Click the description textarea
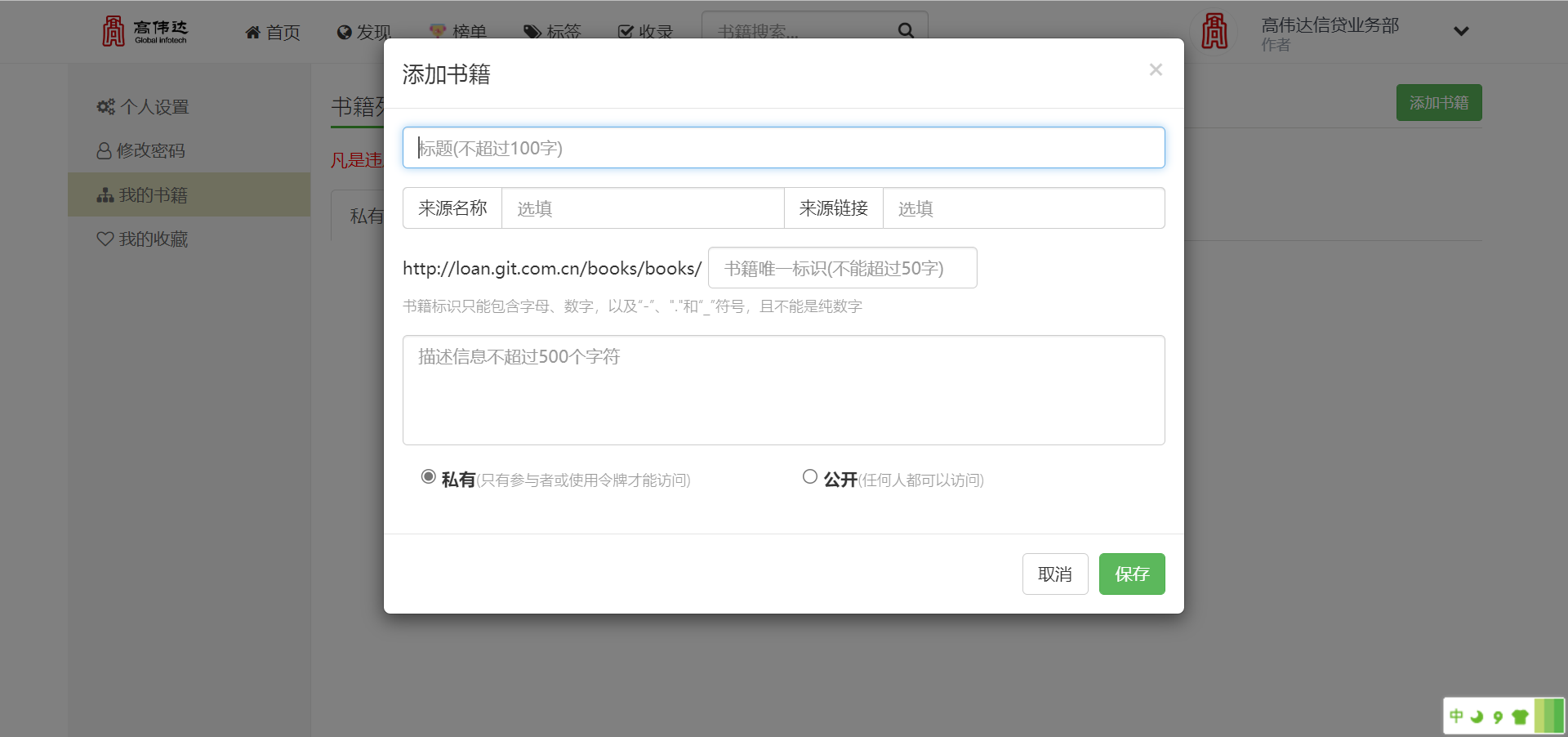Viewport: 1568px width, 737px height. tap(783, 391)
